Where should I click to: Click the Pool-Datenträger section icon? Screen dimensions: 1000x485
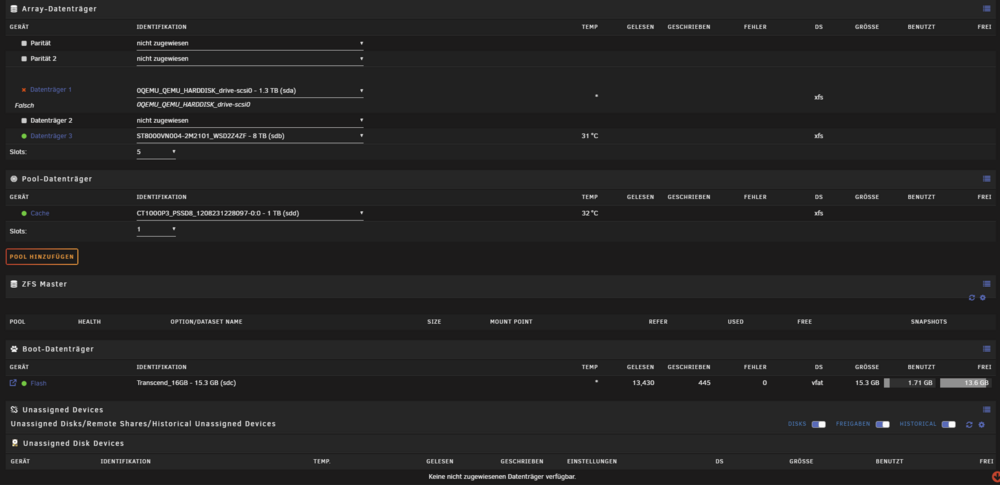[14, 179]
